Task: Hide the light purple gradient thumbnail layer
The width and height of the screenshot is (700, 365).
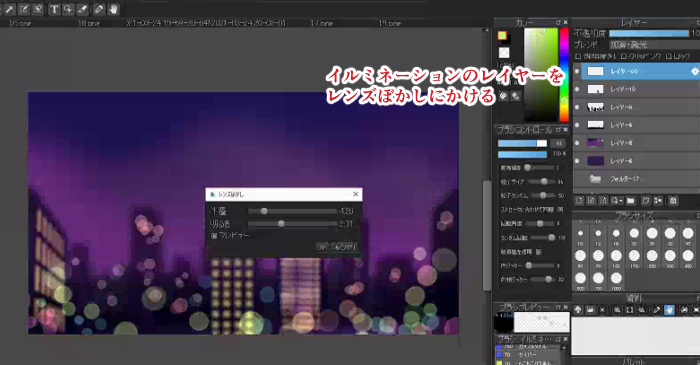Action: click(577, 143)
